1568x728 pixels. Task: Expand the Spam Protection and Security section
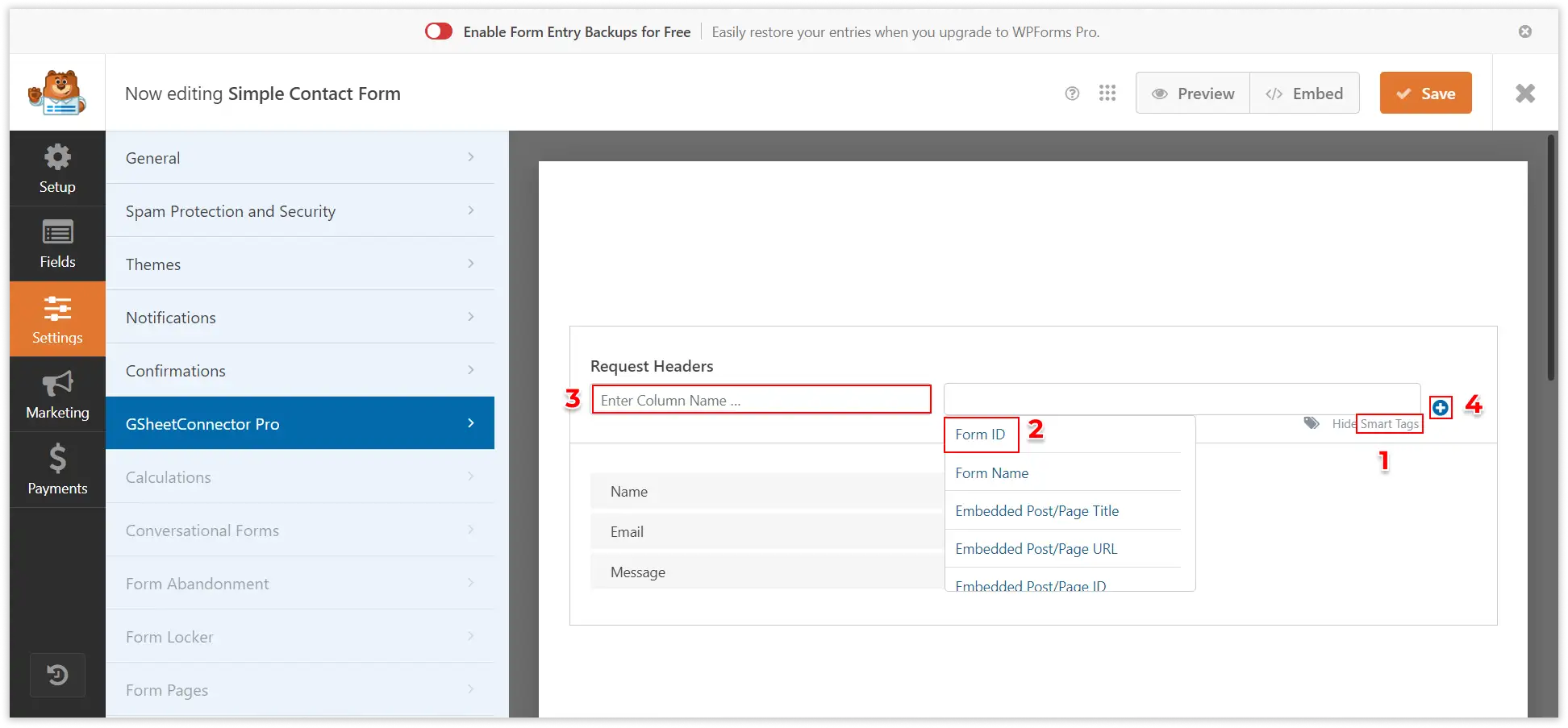299,210
